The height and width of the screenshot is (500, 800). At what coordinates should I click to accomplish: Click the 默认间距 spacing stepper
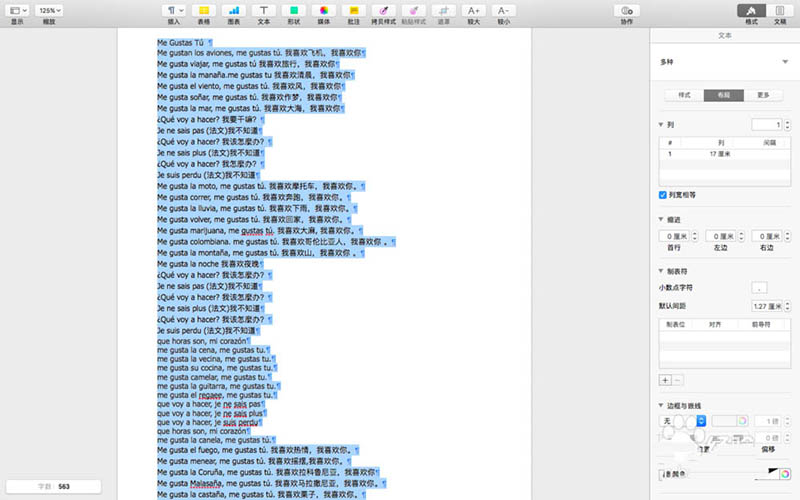click(x=787, y=306)
